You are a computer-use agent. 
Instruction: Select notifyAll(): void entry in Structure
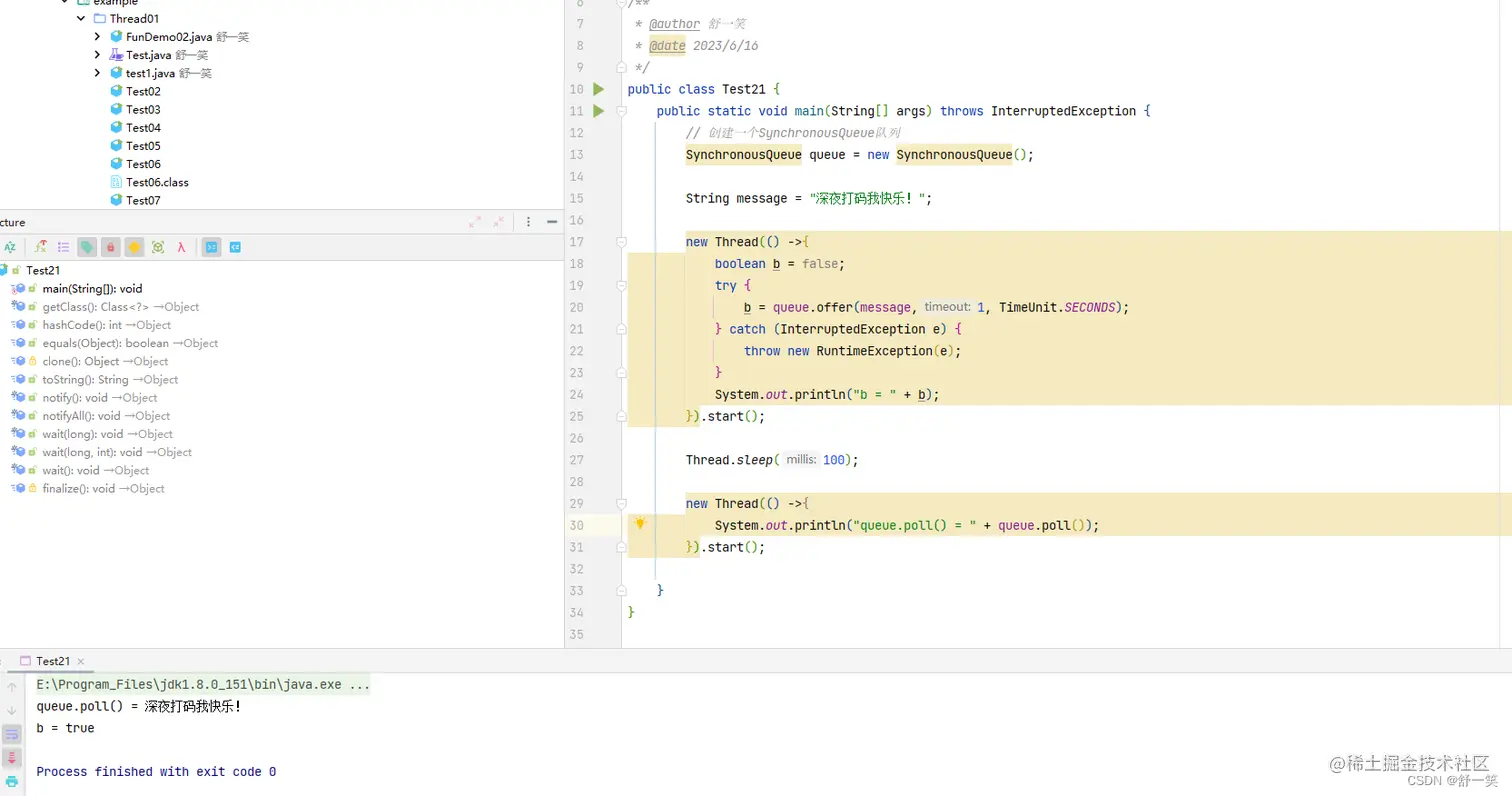click(106, 416)
